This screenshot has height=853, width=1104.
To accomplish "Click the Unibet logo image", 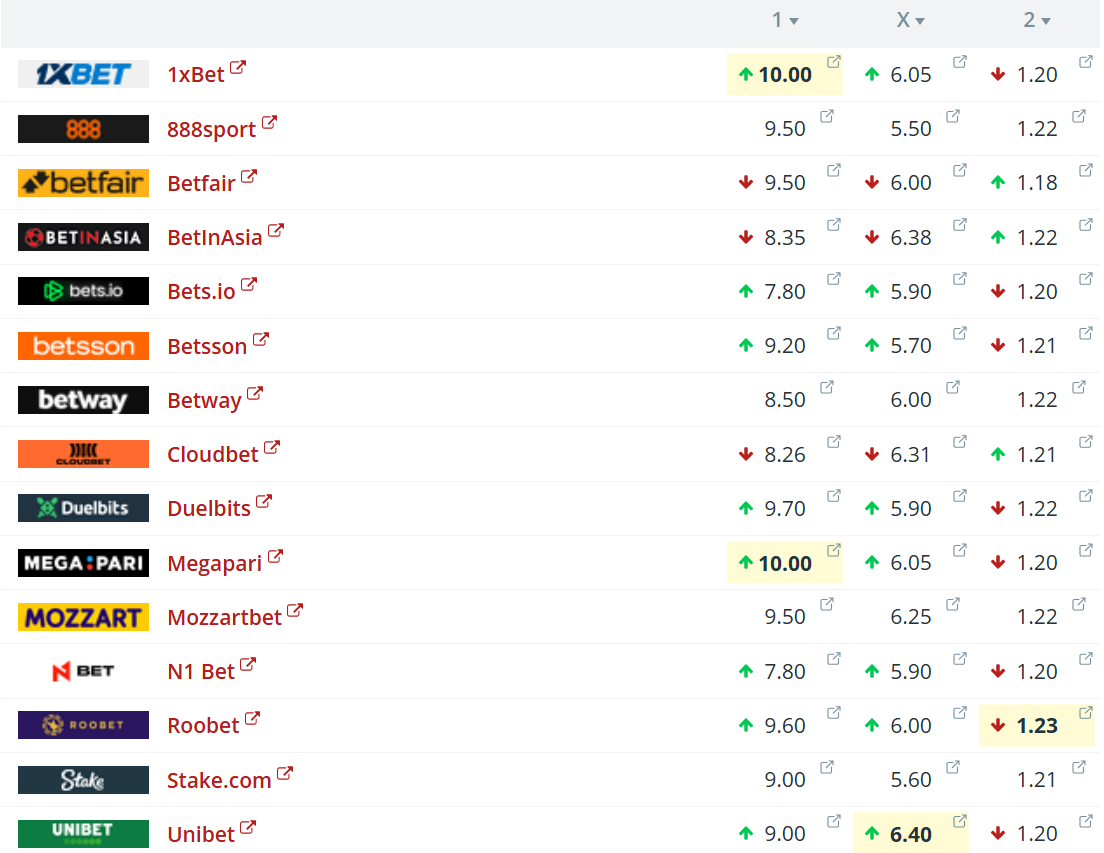I will [83, 834].
